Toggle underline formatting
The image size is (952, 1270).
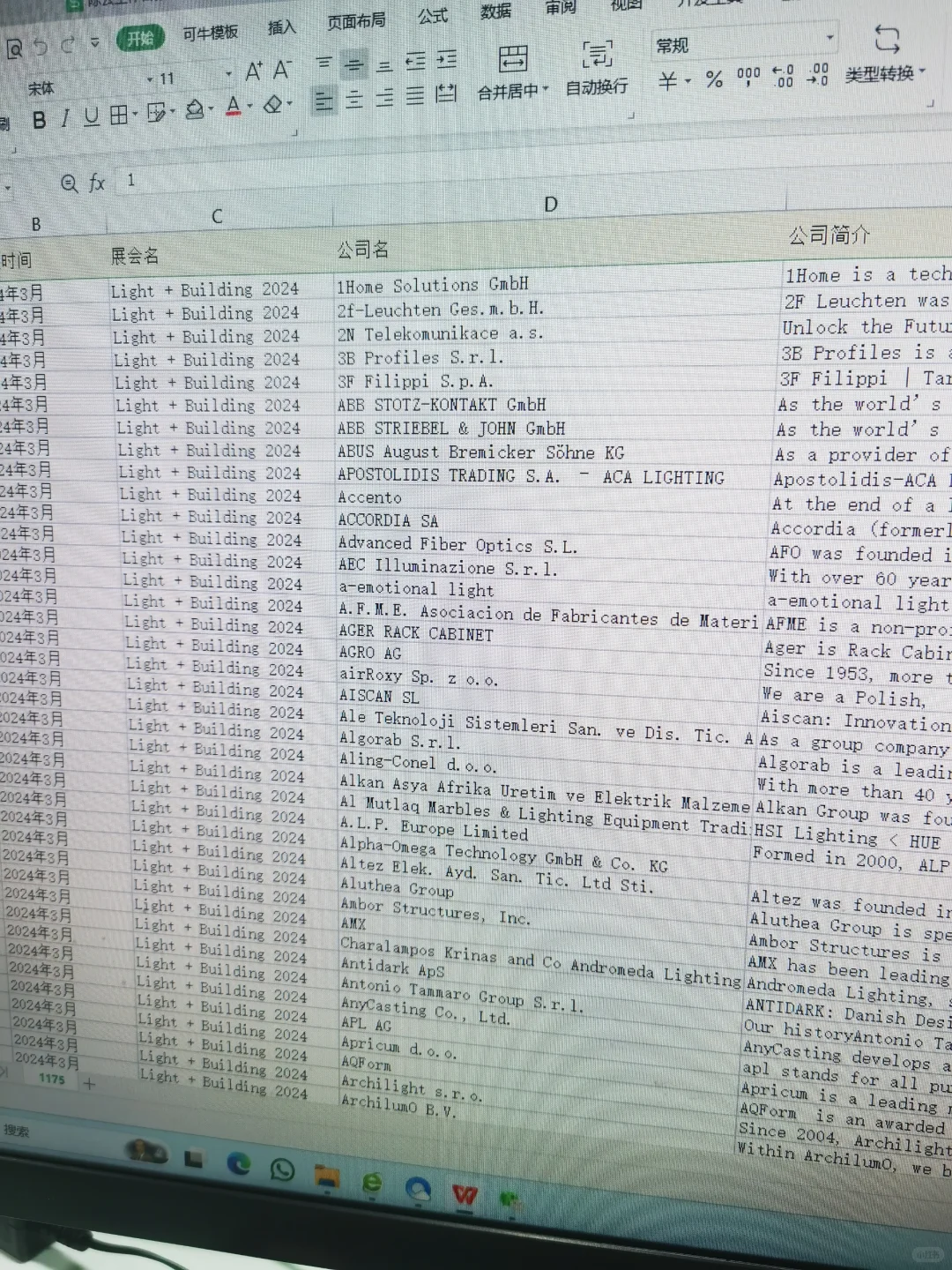point(91,117)
